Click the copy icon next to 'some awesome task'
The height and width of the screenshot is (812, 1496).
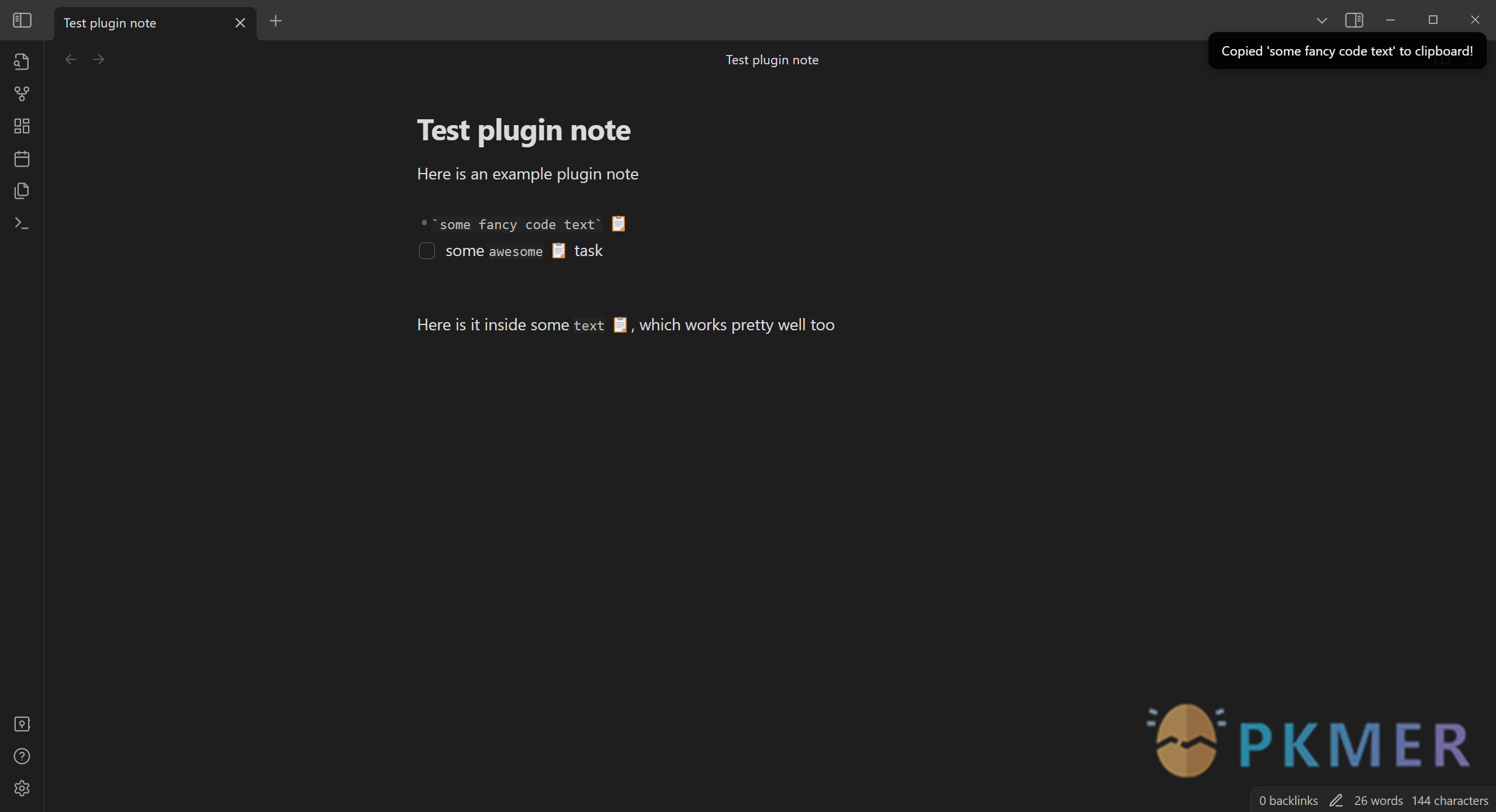558,251
